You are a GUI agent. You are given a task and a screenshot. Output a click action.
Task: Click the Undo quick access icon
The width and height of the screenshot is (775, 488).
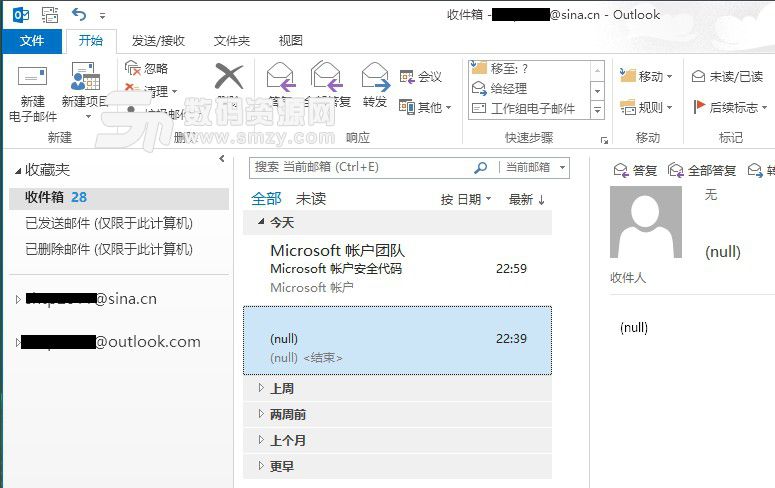79,14
